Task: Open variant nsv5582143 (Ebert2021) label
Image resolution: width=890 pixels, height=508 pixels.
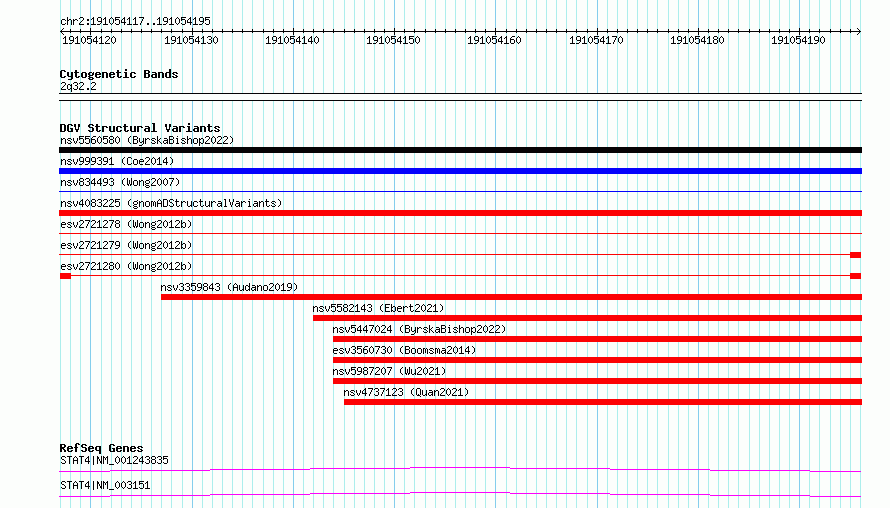Action: [x=378, y=308]
